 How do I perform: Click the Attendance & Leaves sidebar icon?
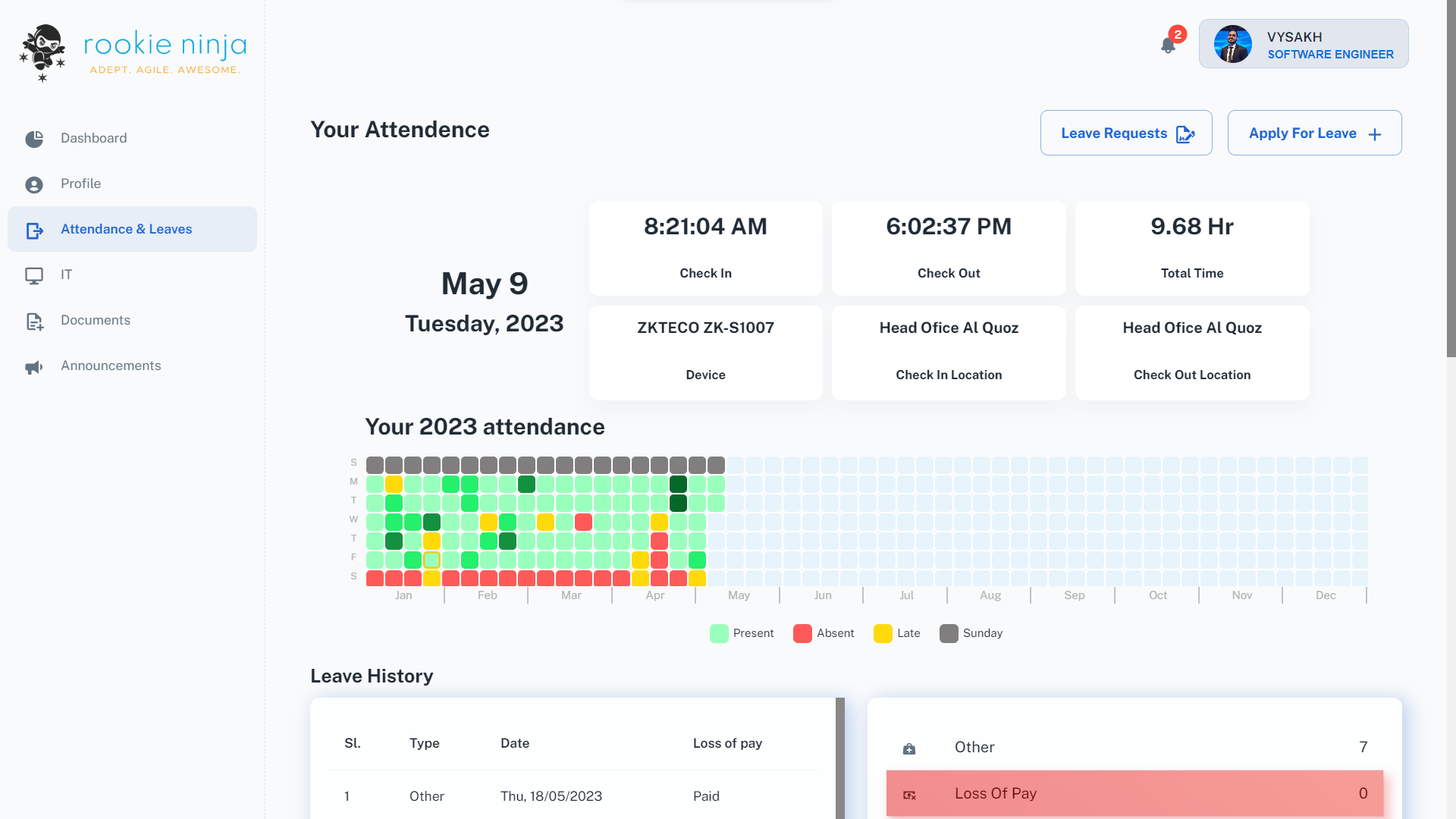click(34, 229)
